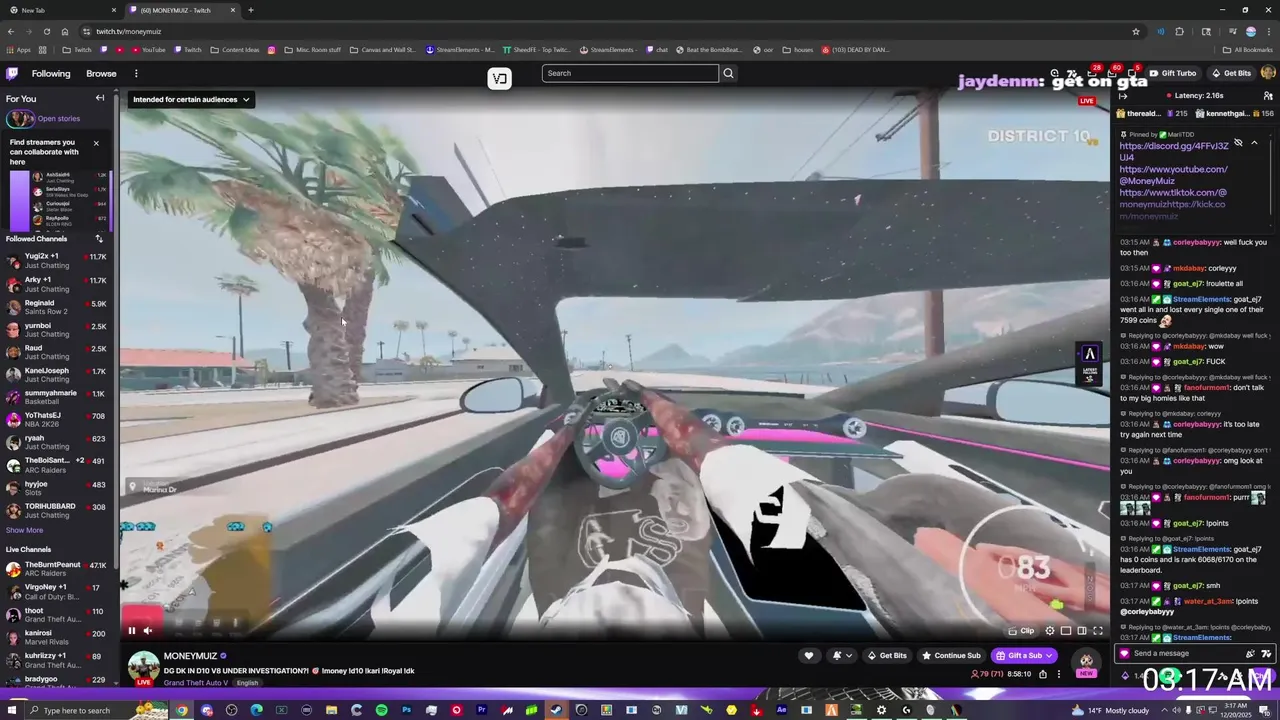Toggle theatre mode
Image resolution: width=1280 pixels, height=720 pixels.
pos(1082,631)
